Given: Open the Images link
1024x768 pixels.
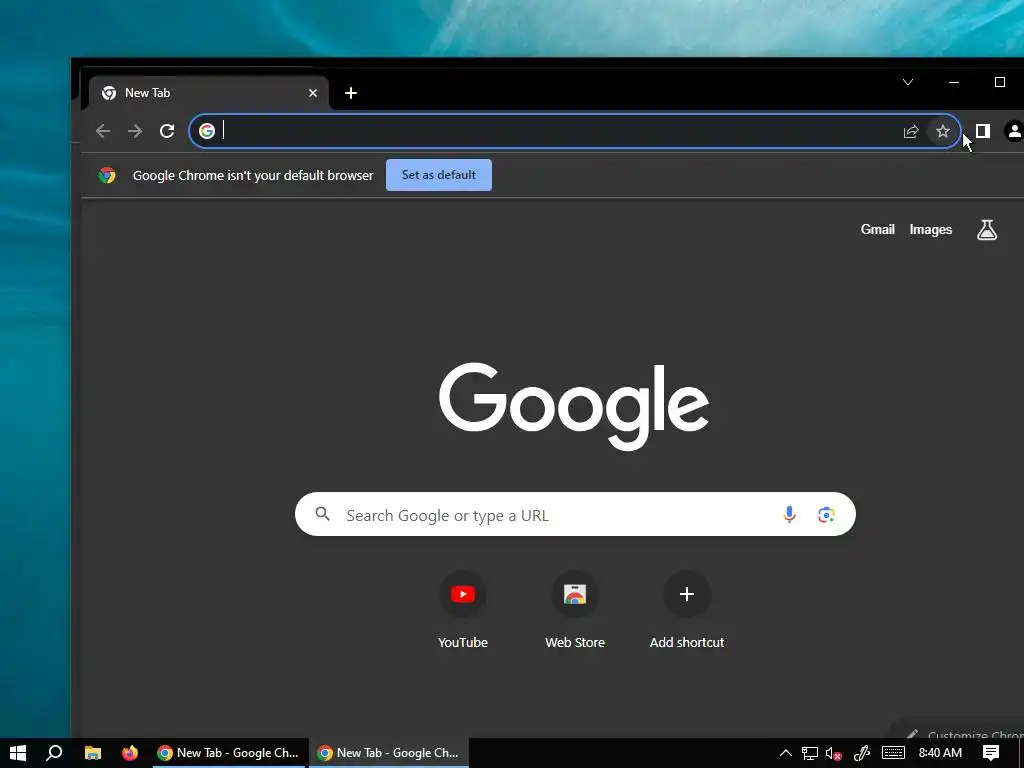Looking at the screenshot, I should (x=931, y=229).
